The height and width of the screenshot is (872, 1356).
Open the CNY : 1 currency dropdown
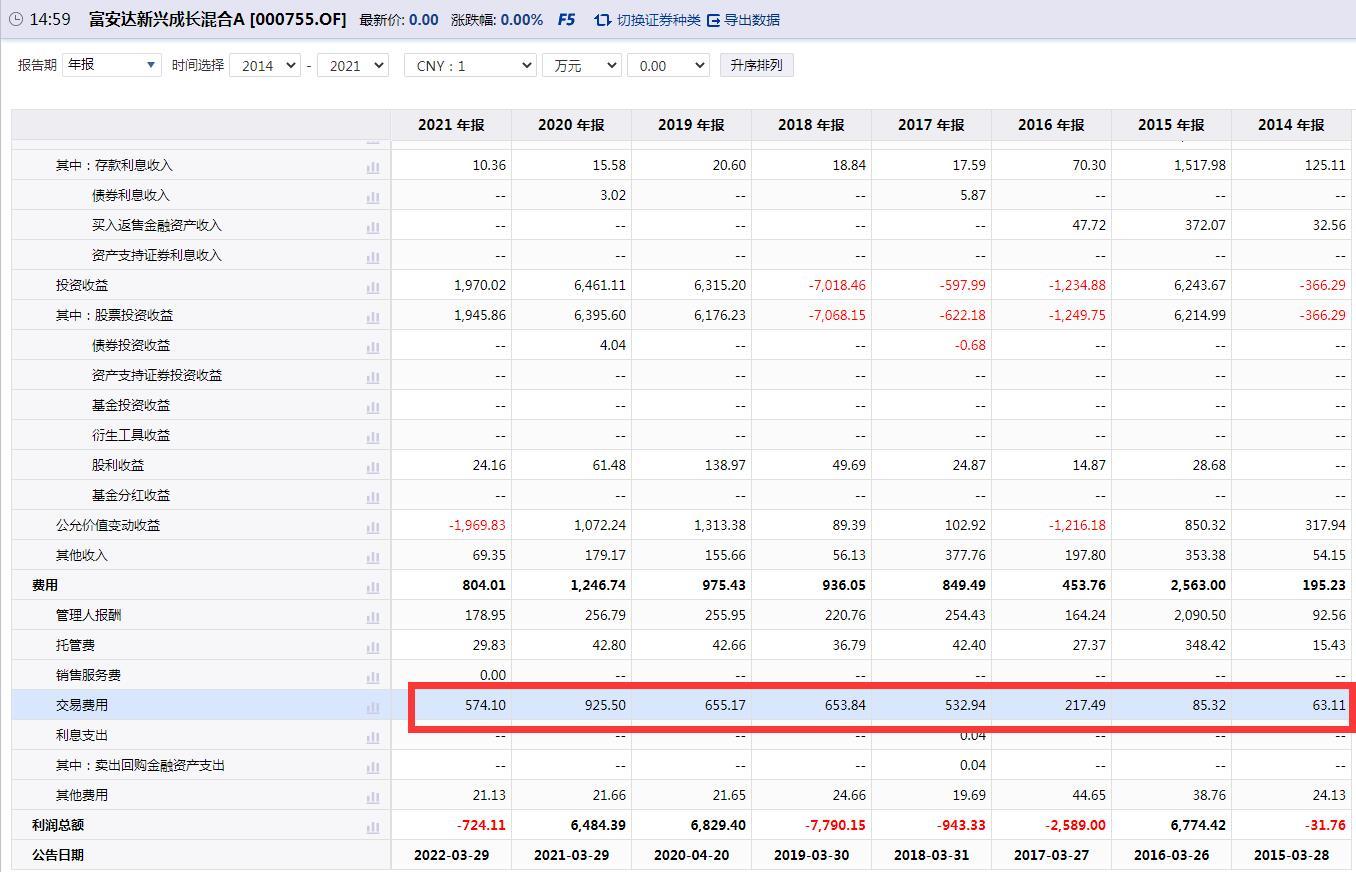click(470, 65)
